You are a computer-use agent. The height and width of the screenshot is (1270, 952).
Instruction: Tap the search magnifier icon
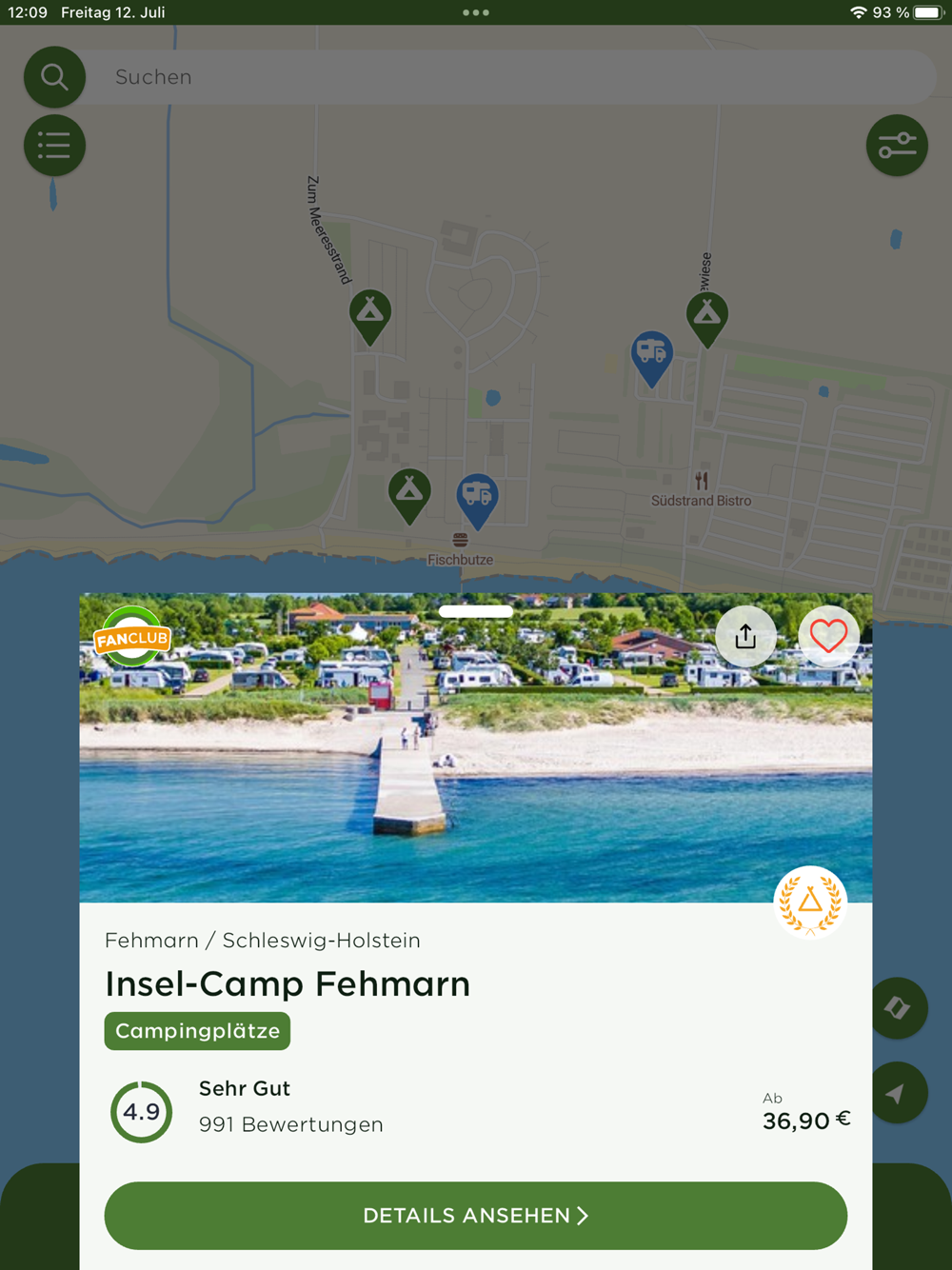54,76
